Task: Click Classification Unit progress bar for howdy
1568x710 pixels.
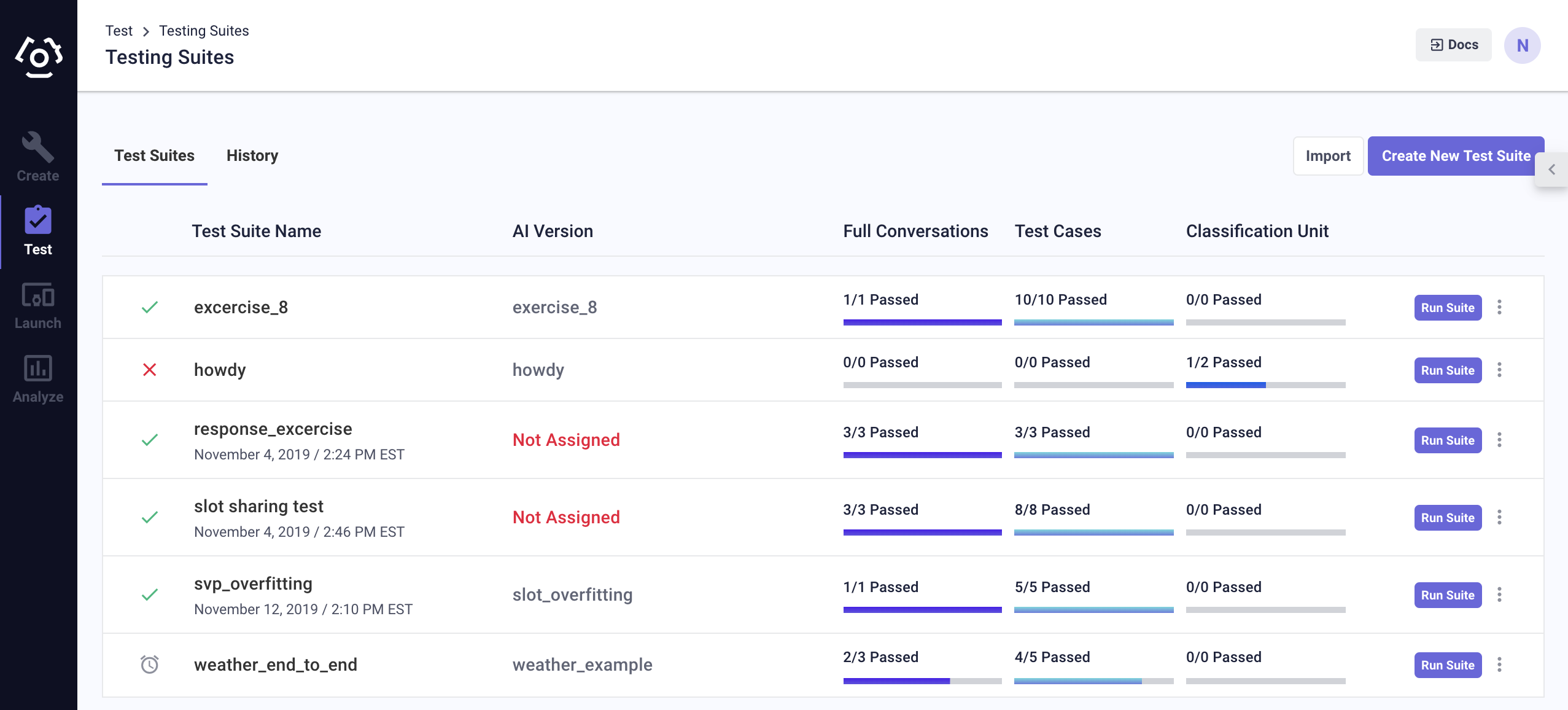Action: pos(1265,385)
